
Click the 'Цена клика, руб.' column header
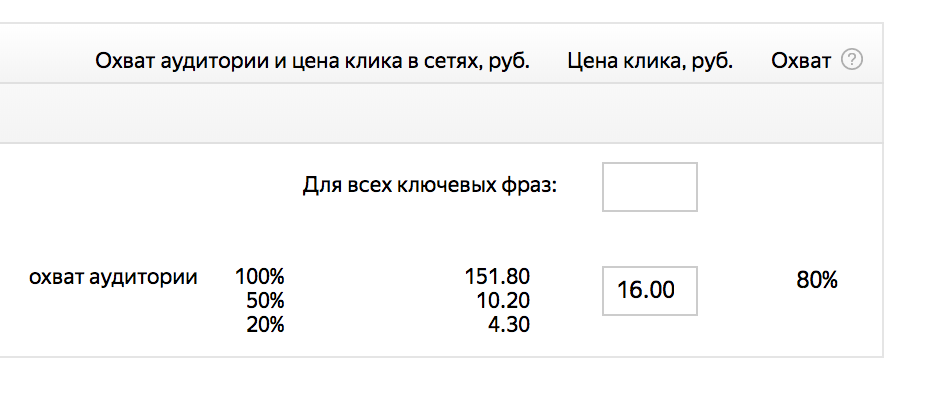click(650, 61)
